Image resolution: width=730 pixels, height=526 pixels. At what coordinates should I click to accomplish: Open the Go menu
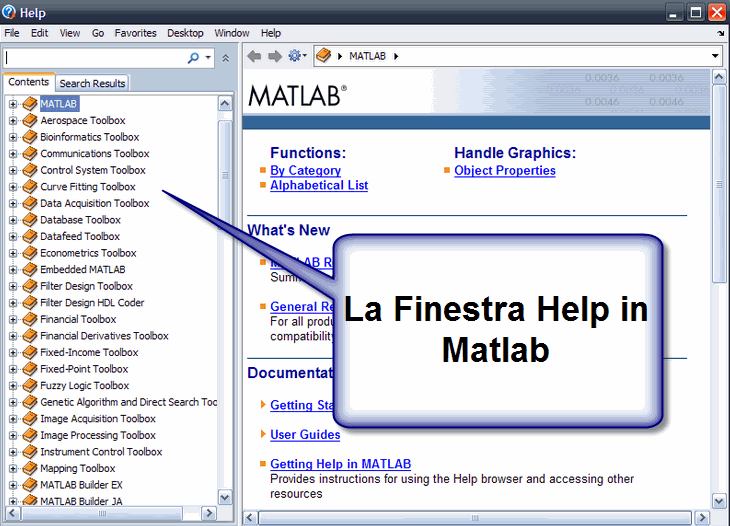pos(98,33)
